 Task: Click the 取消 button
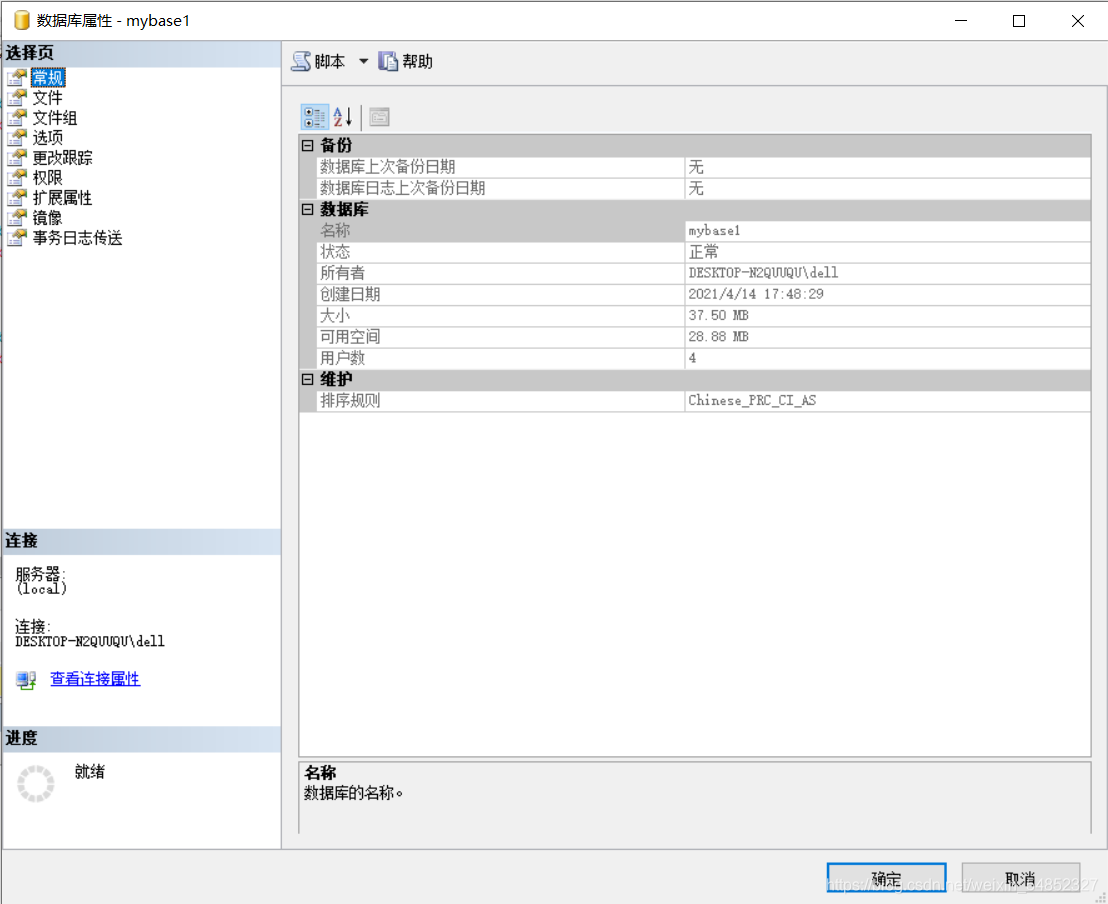pyautogui.click(x=1020, y=877)
